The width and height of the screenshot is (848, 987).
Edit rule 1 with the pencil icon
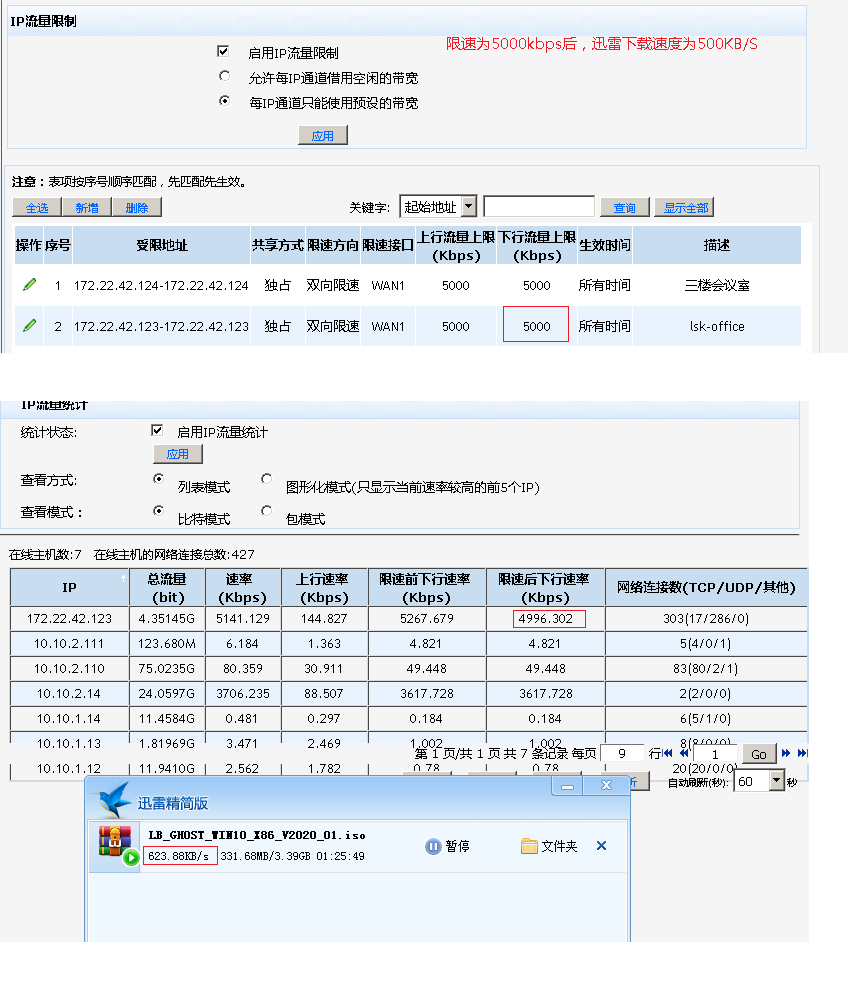point(29,285)
